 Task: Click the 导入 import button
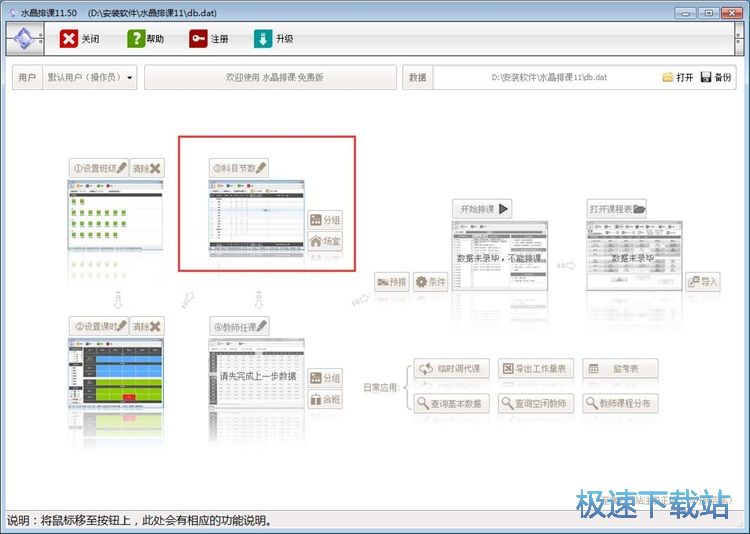702,282
